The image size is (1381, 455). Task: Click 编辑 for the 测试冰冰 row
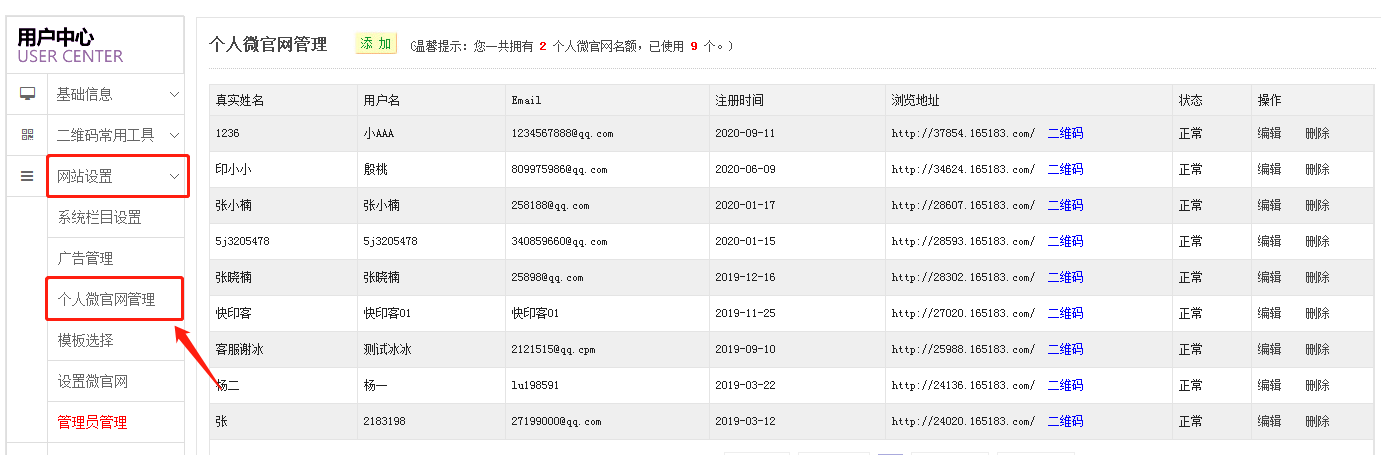pos(1269,349)
